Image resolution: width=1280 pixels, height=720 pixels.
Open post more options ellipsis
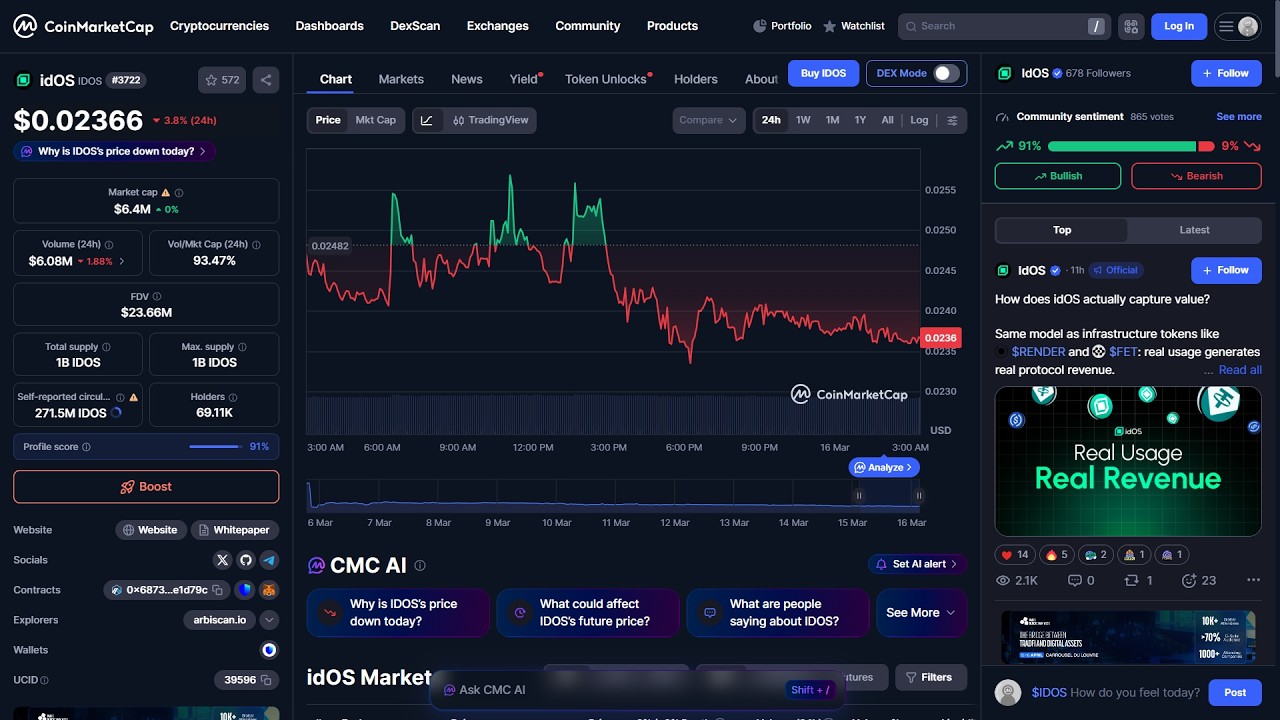point(1253,580)
